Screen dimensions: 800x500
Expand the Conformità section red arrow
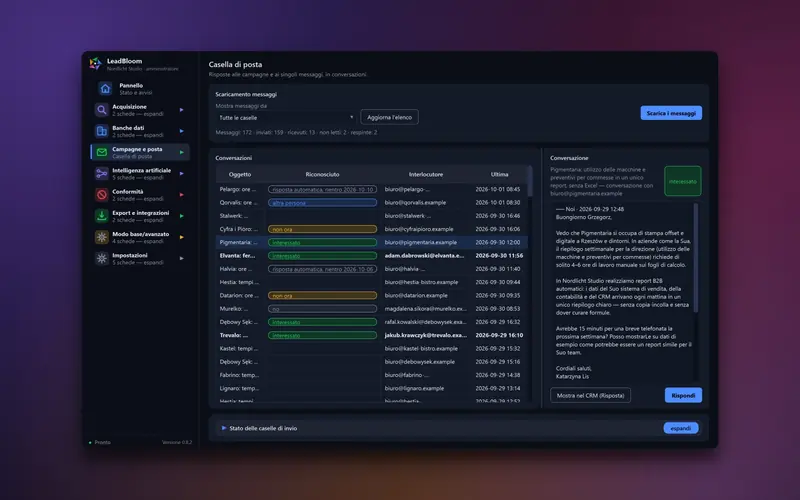182,194
